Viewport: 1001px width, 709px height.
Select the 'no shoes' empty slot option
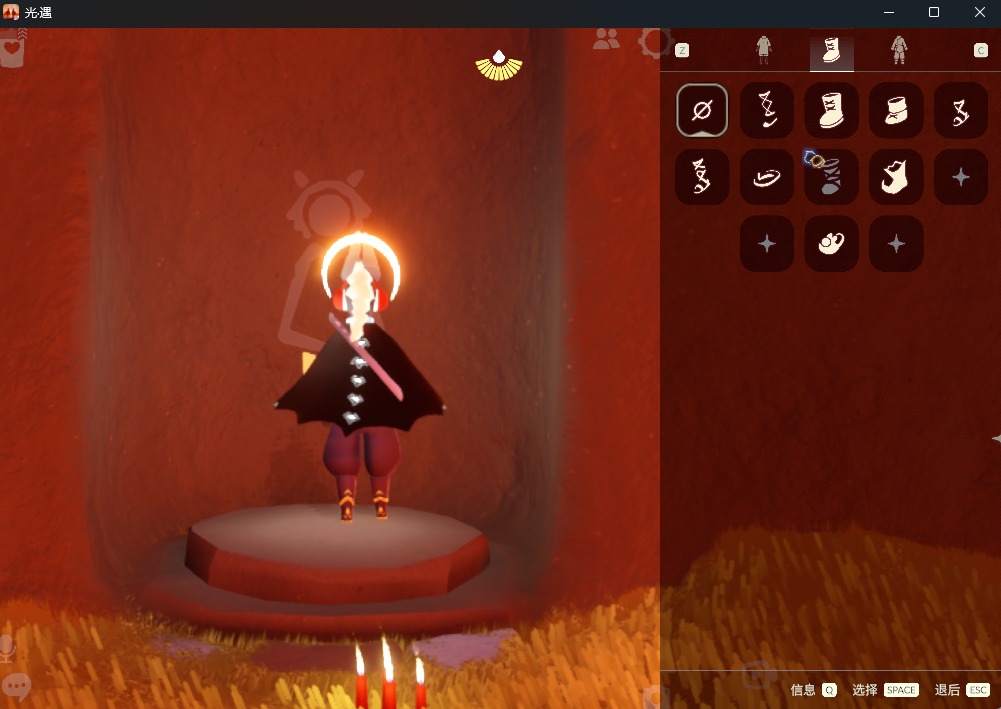coord(702,110)
